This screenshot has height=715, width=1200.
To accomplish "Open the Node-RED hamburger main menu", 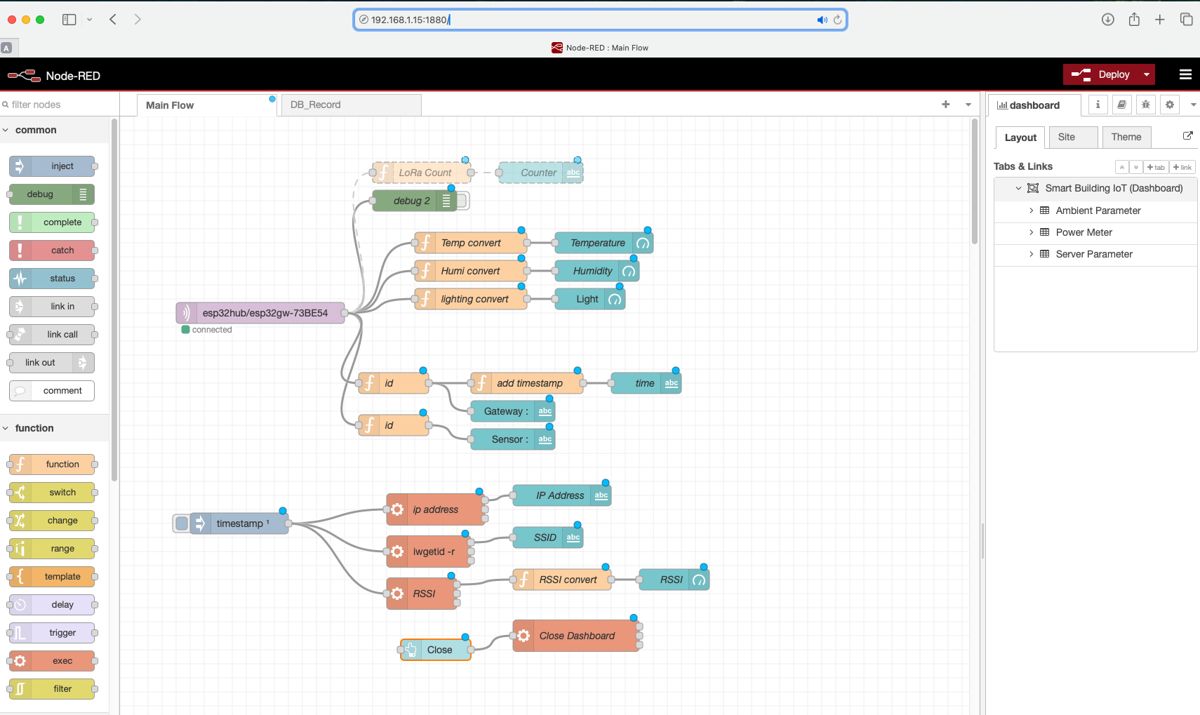I will coord(1185,74).
